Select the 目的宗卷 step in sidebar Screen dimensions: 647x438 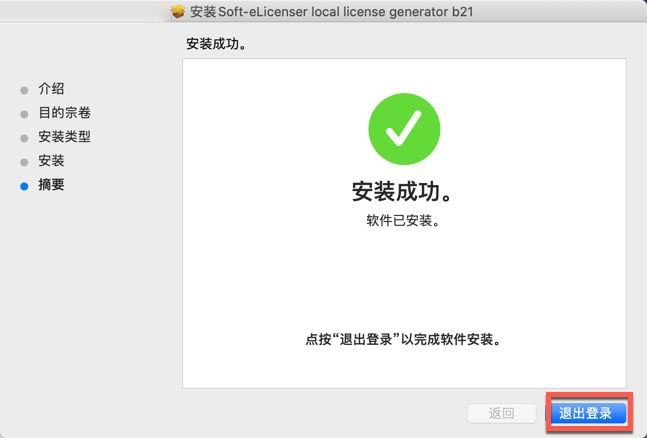tap(64, 113)
